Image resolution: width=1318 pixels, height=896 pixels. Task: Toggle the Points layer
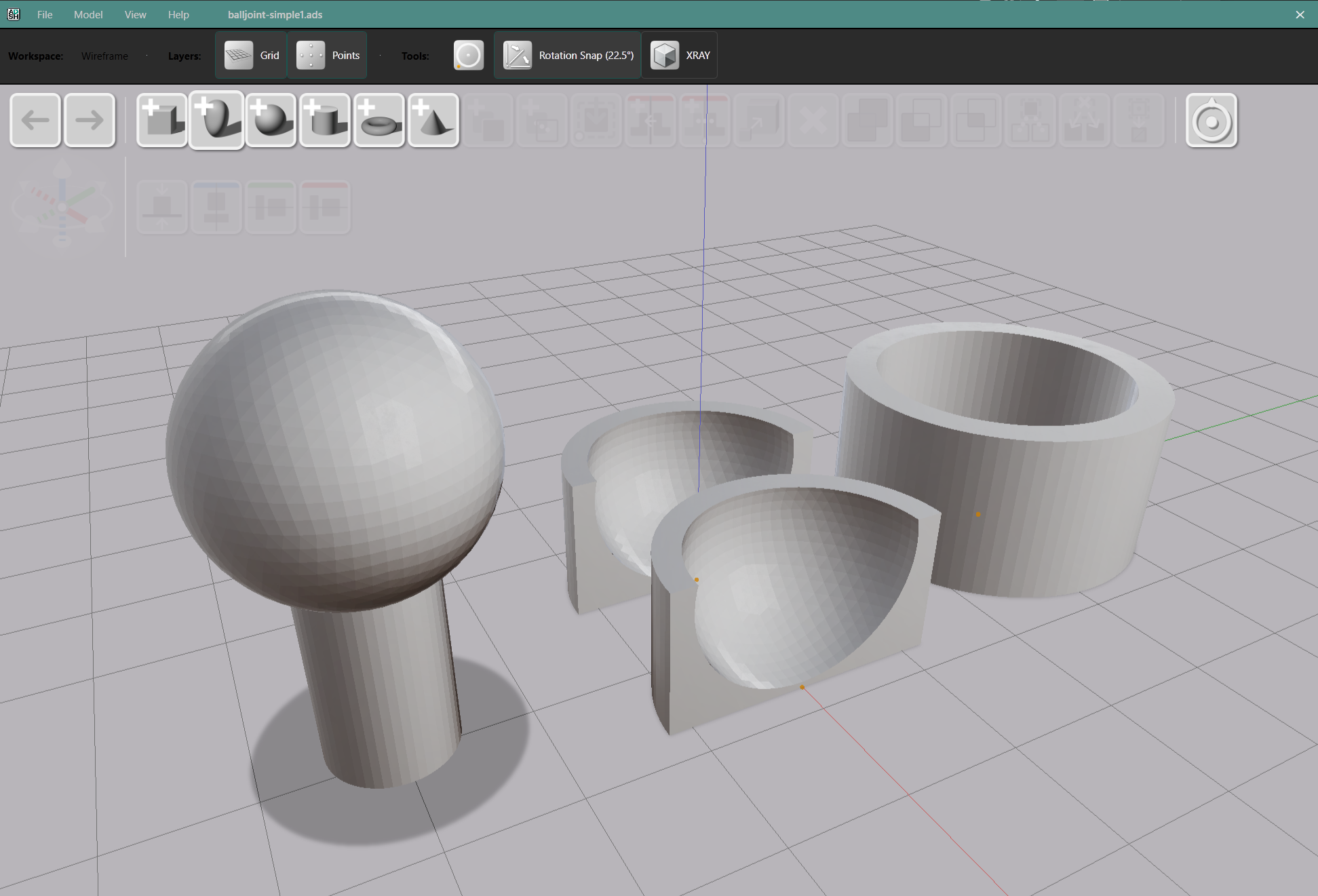(x=328, y=56)
